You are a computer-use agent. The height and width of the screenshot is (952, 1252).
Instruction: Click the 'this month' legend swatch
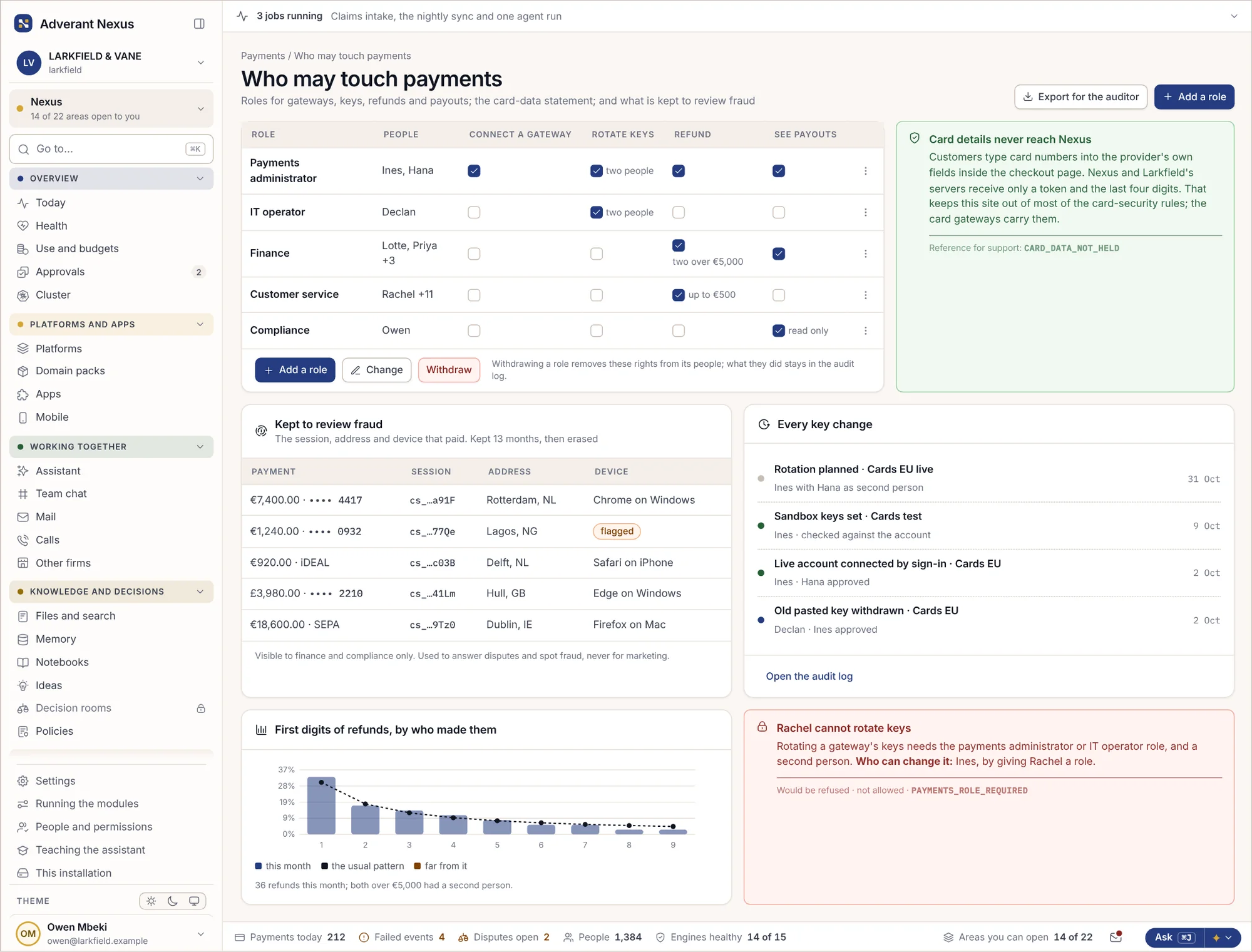click(x=259, y=866)
